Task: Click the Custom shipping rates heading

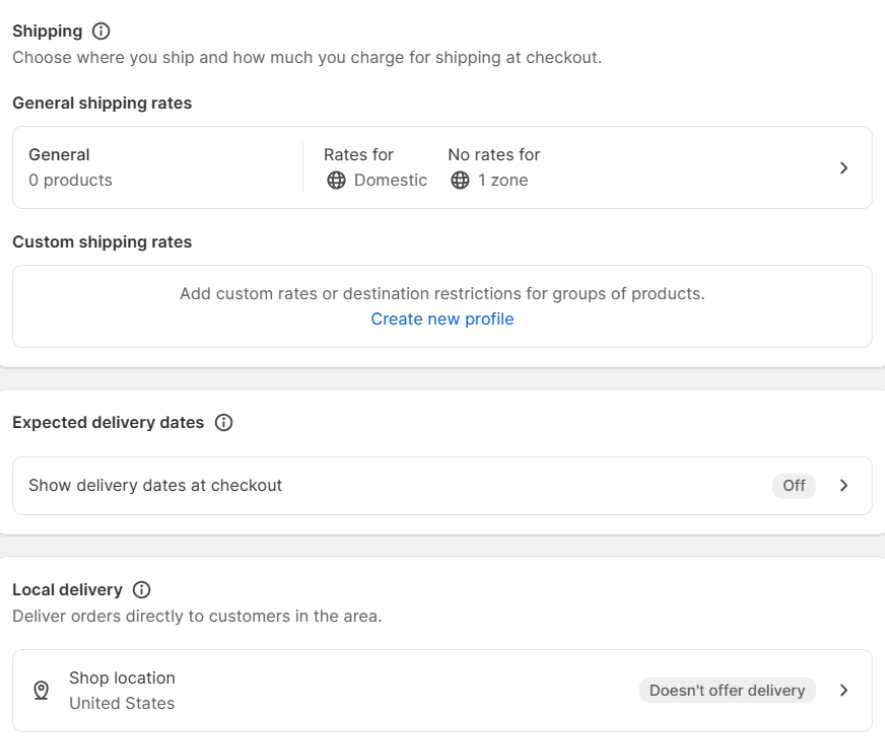Action: tap(102, 242)
